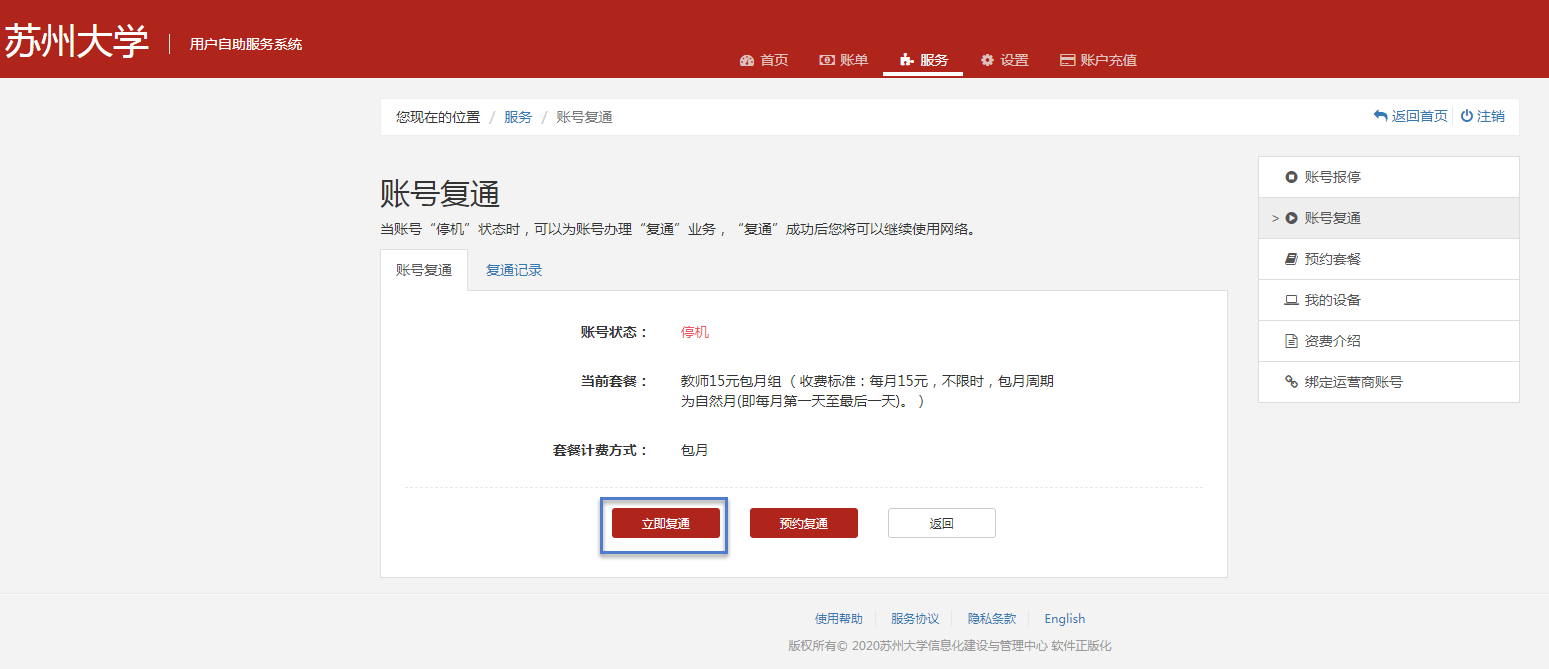Click the laptop icon beside 我的设备

point(1291,300)
